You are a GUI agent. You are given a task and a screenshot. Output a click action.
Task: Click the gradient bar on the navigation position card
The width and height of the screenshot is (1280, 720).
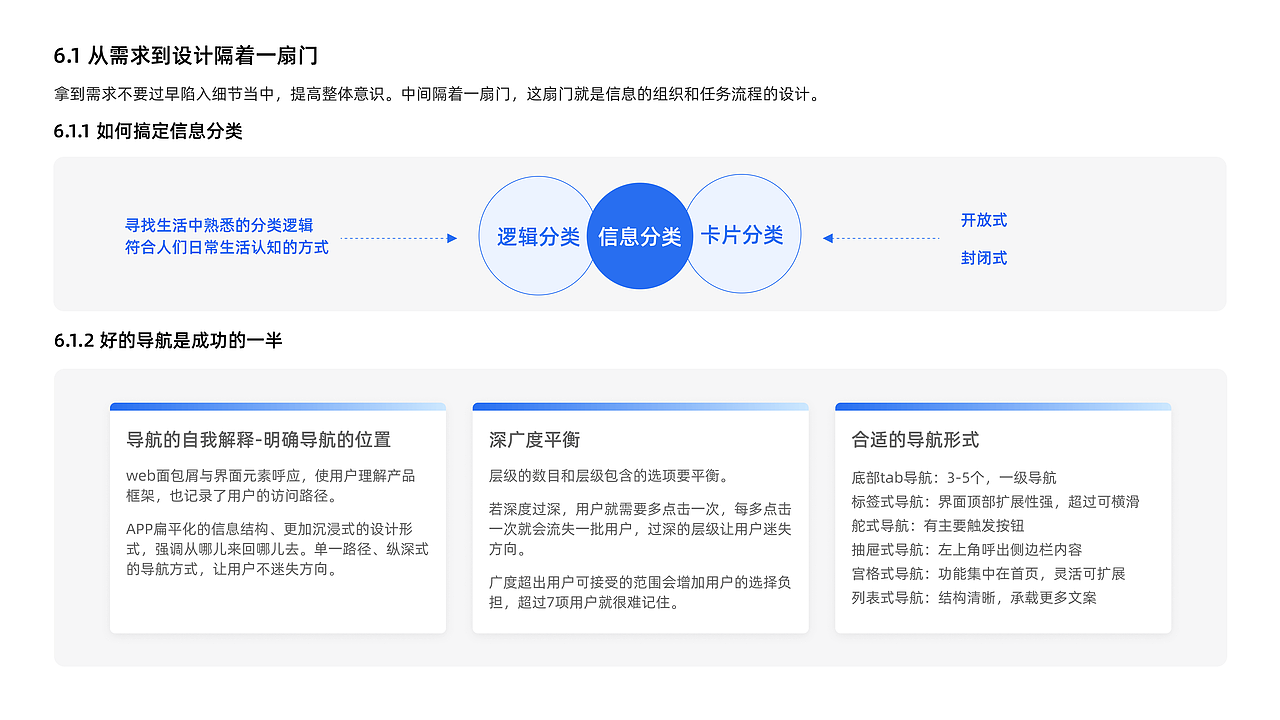point(278,406)
